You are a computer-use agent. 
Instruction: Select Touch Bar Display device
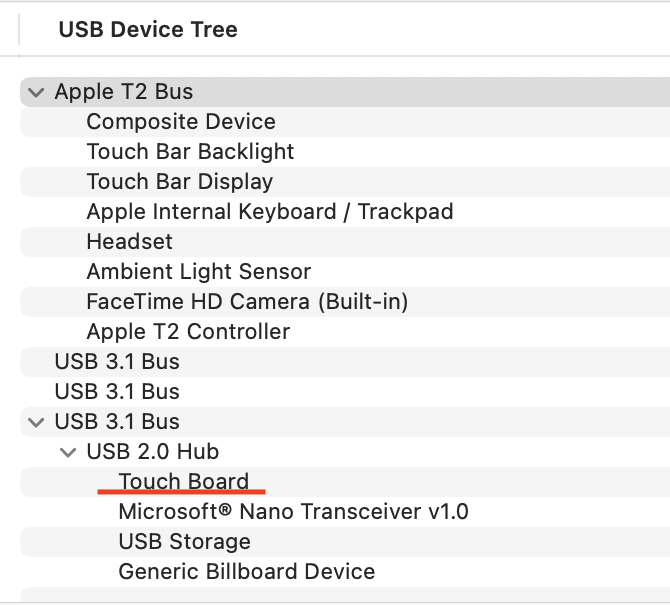tap(180, 182)
